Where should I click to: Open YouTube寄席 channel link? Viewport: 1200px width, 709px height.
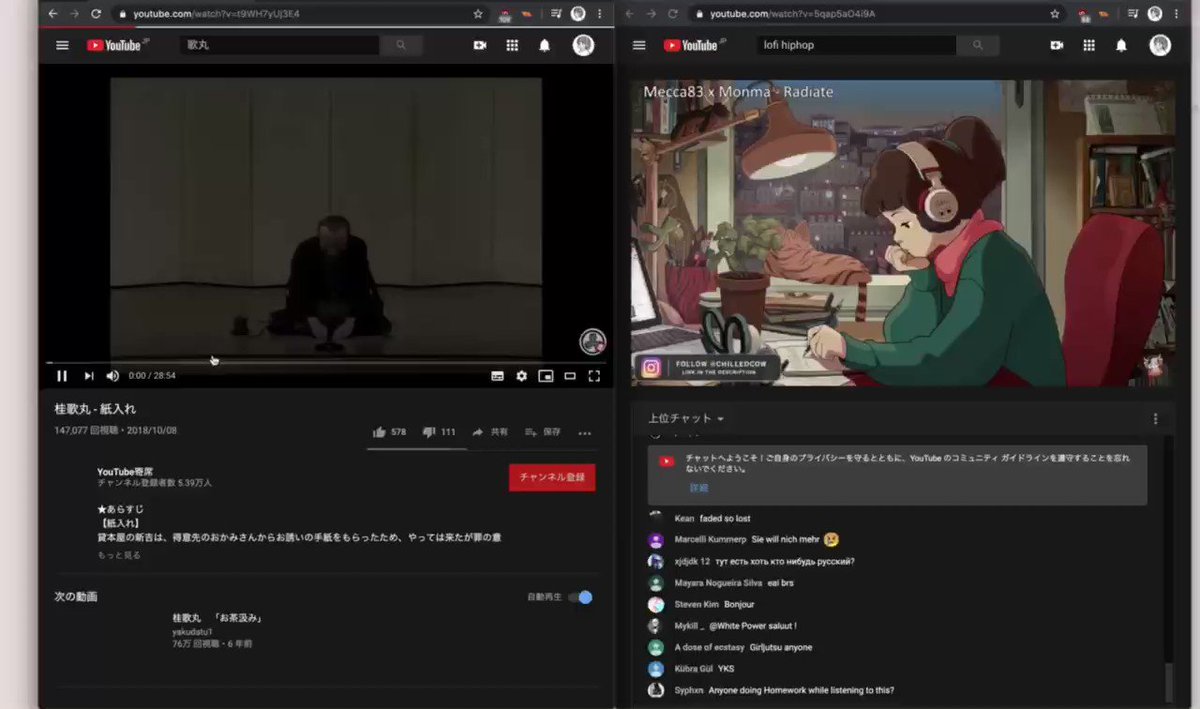point(125,471)
